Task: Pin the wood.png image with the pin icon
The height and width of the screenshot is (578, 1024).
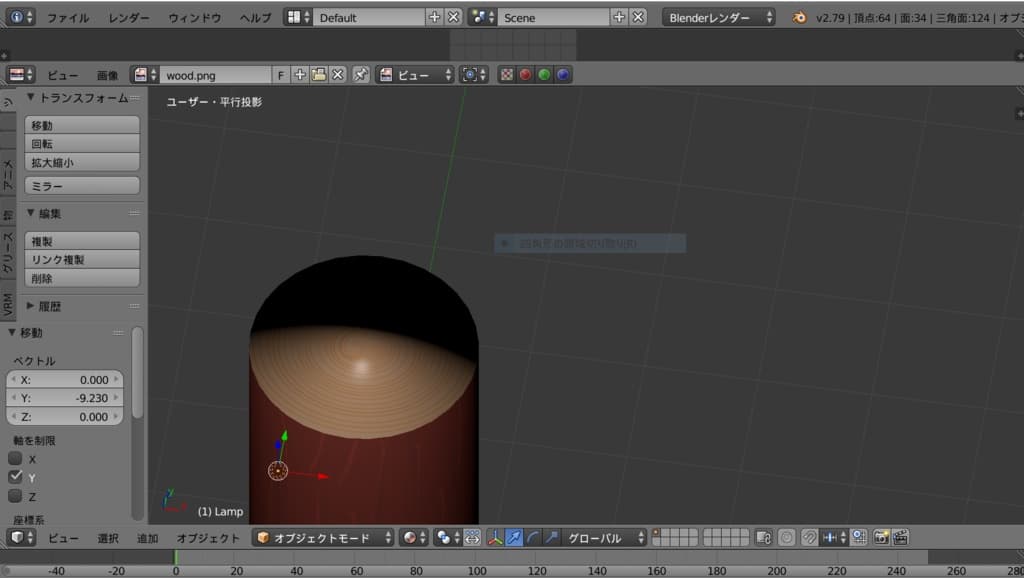Action: click(x=361, y=75)
